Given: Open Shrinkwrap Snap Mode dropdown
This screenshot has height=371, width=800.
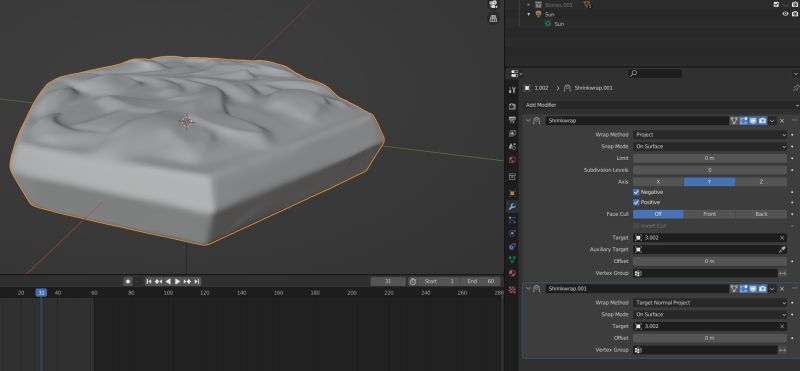Looking at the screenshot, I should (710, 146).
